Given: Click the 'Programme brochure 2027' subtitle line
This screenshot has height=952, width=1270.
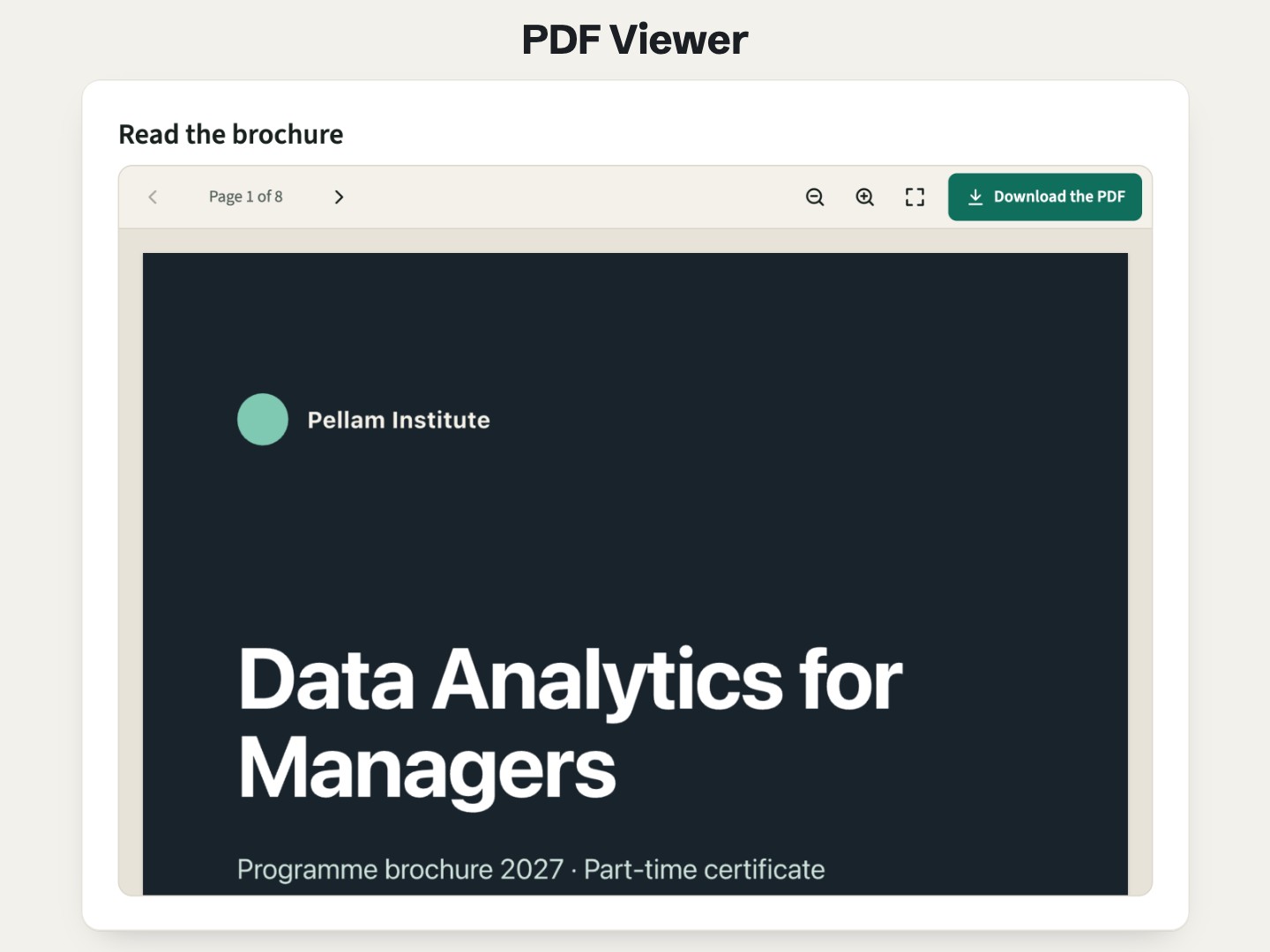Looking at the screenshot, I should tap(531, 869).
